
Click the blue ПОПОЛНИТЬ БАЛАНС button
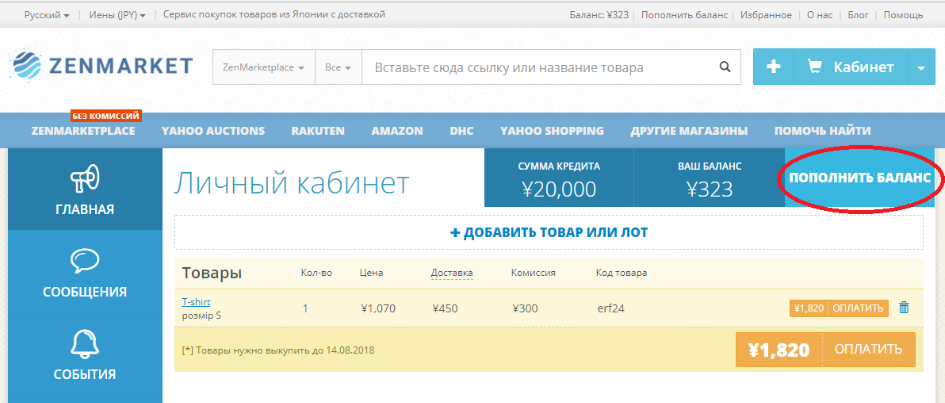pyautogui.click(x=860, y=178)
